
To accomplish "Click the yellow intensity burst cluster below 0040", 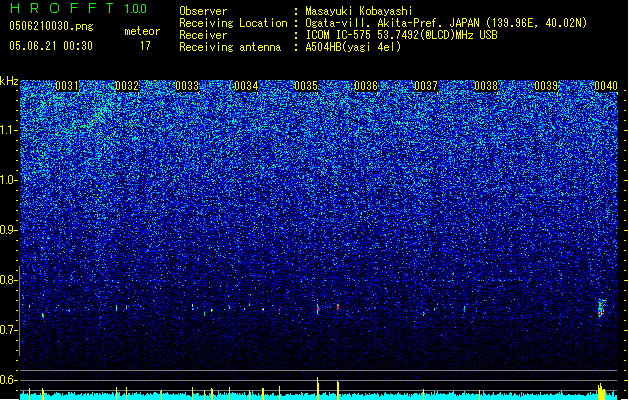I will pyautogui.click(x=601, y=392).
